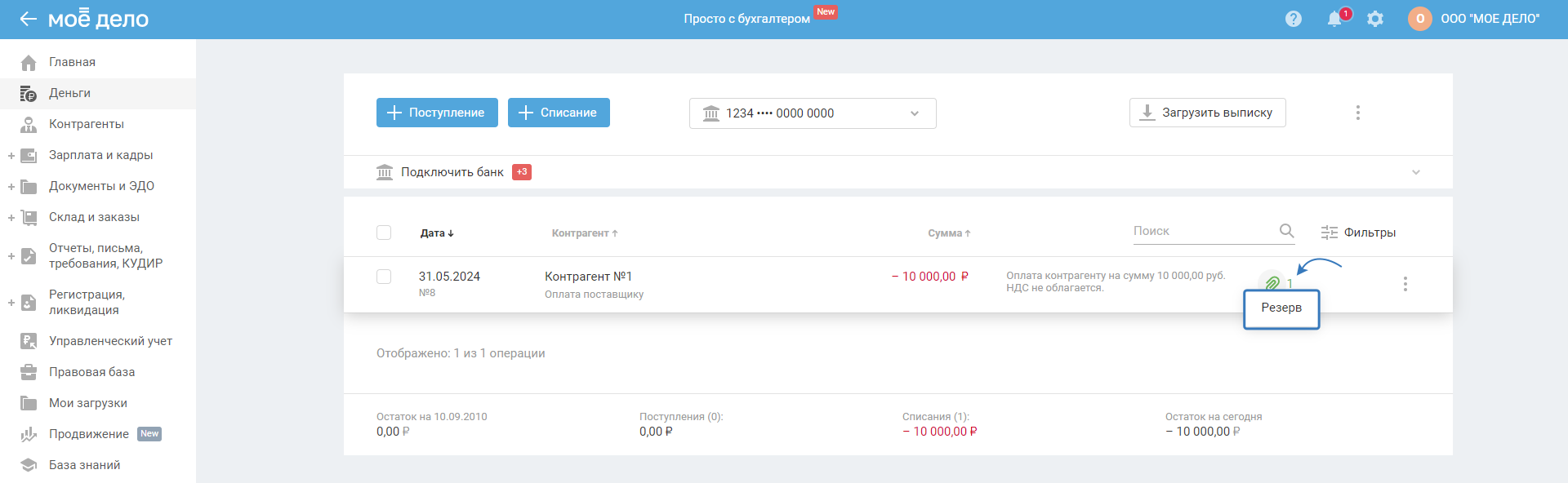Expand Зарплата и кадры plus sign

pyautogui.click(x=11, y=155)
